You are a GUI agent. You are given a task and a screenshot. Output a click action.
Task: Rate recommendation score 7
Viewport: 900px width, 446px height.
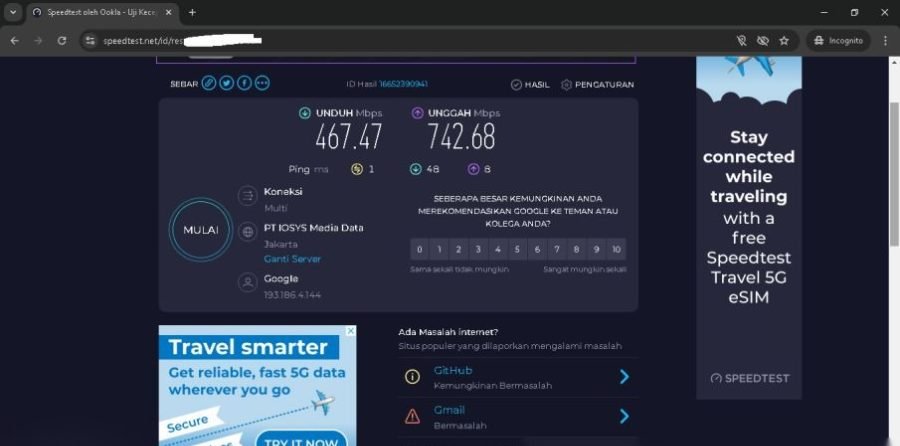[x=557, y=249]
